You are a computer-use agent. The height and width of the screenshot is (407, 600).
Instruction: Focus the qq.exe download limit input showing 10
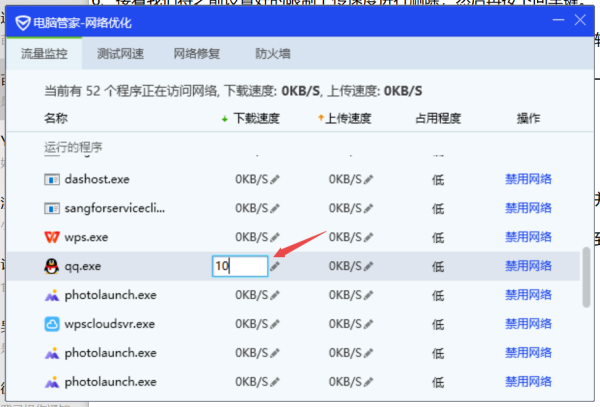click(x=240, y=266)
